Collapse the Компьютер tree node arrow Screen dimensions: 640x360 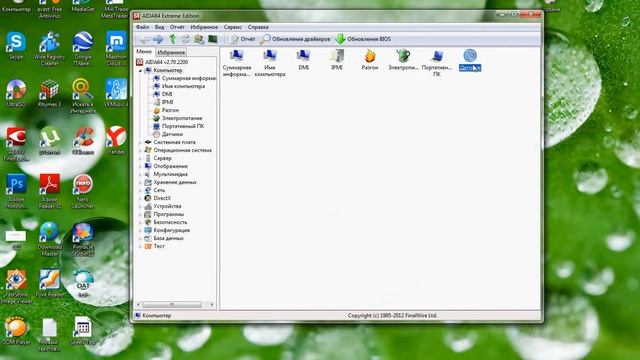tap(140, 70)
